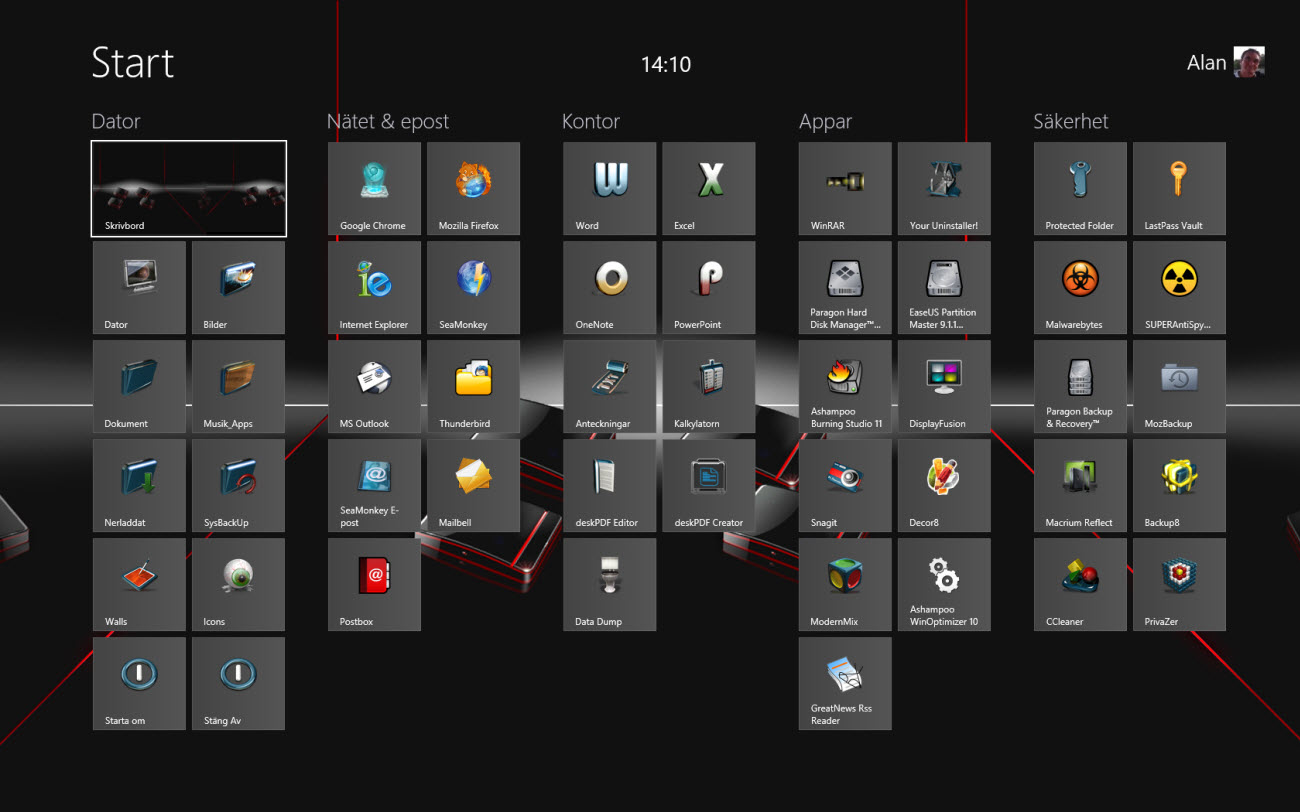Open the Dator computer tile
This screenshot has height=812, width=1300.
click(139, 287)
